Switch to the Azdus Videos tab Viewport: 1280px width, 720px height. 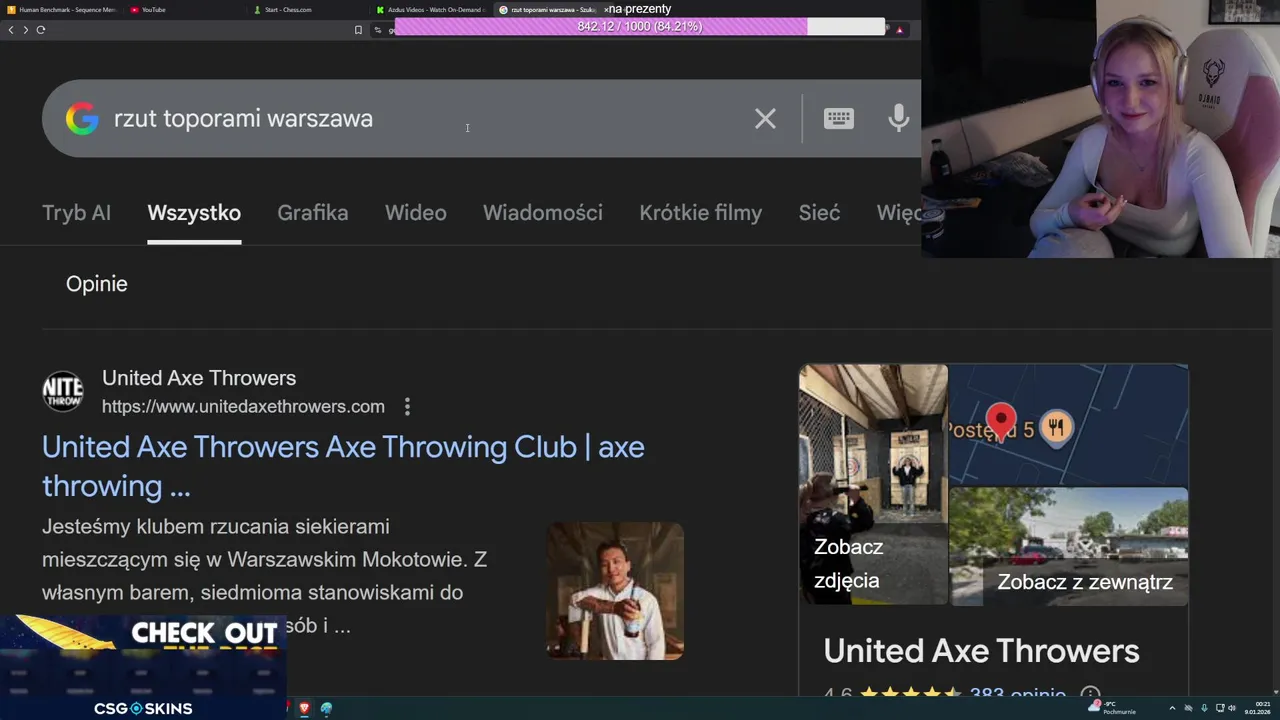pyautogui.click(x=430, y=10)
